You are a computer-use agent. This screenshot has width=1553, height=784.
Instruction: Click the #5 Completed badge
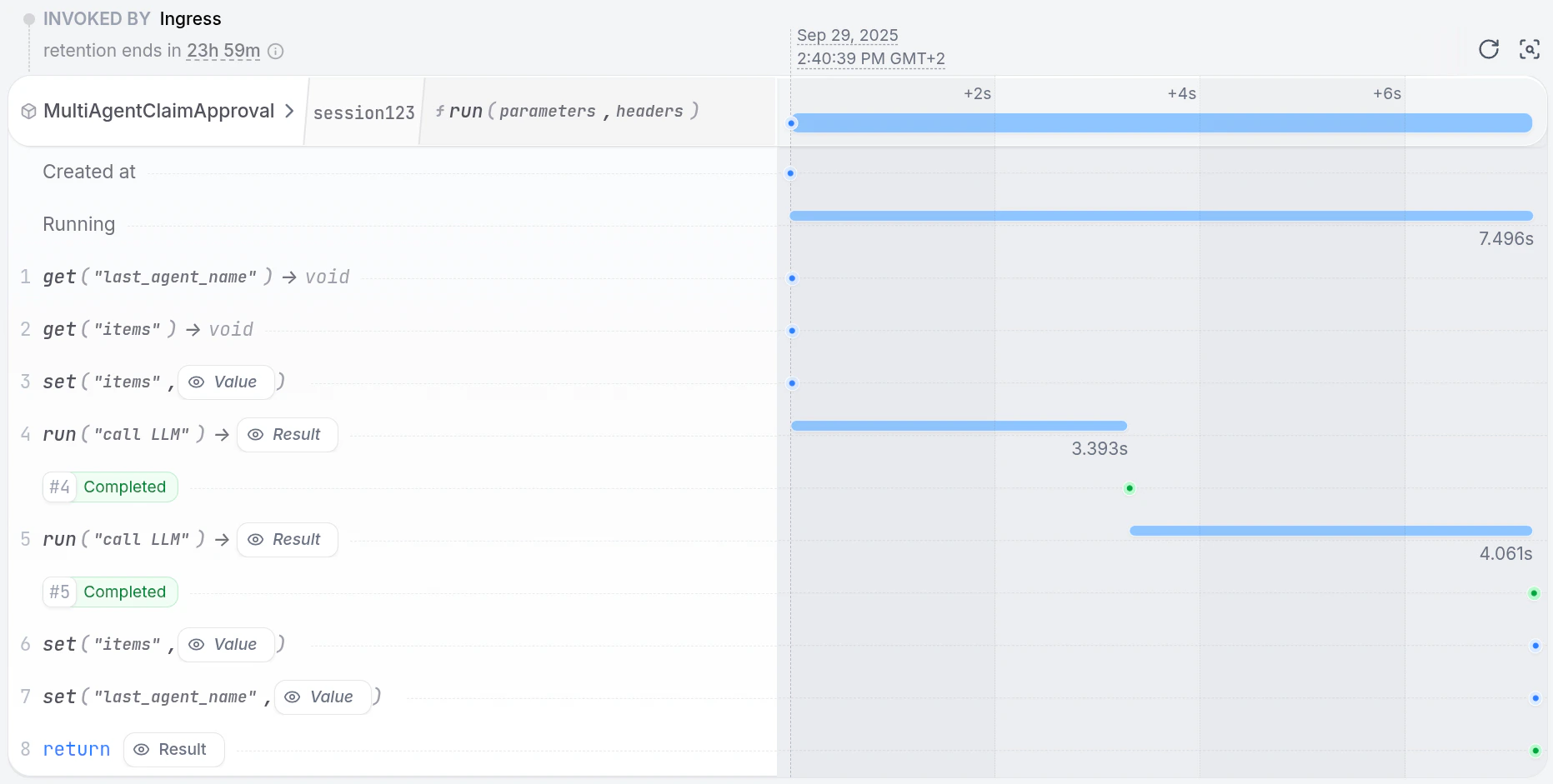pos(110,592)
